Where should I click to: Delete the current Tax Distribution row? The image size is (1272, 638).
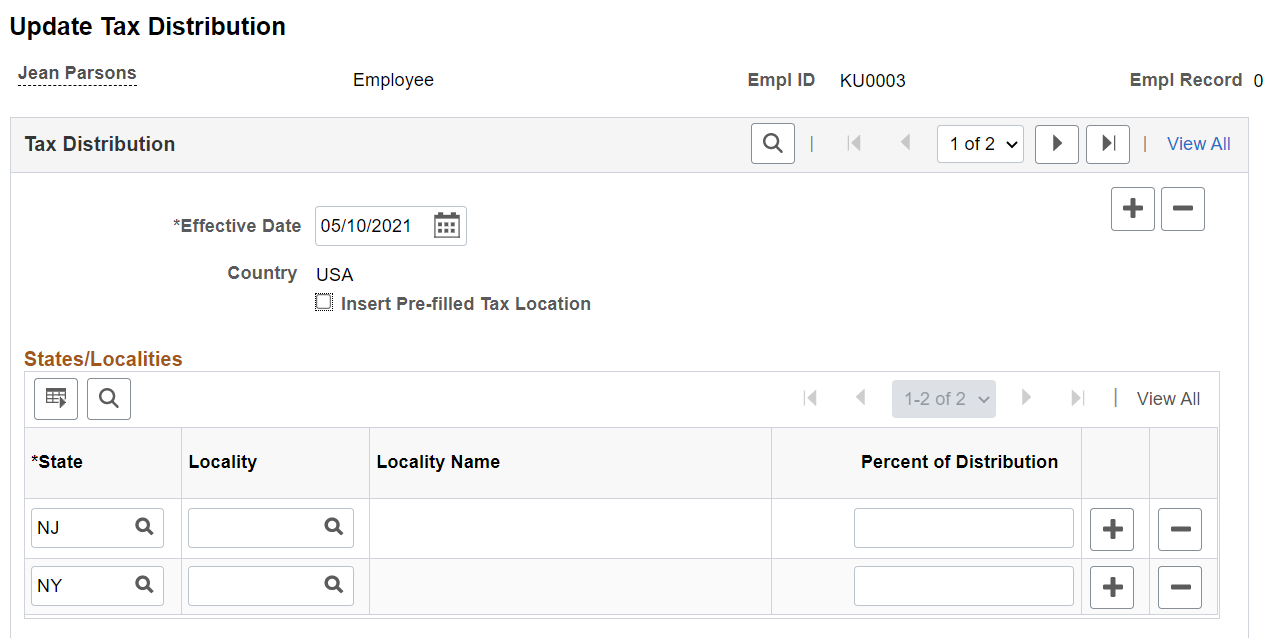coord(1183,209)
